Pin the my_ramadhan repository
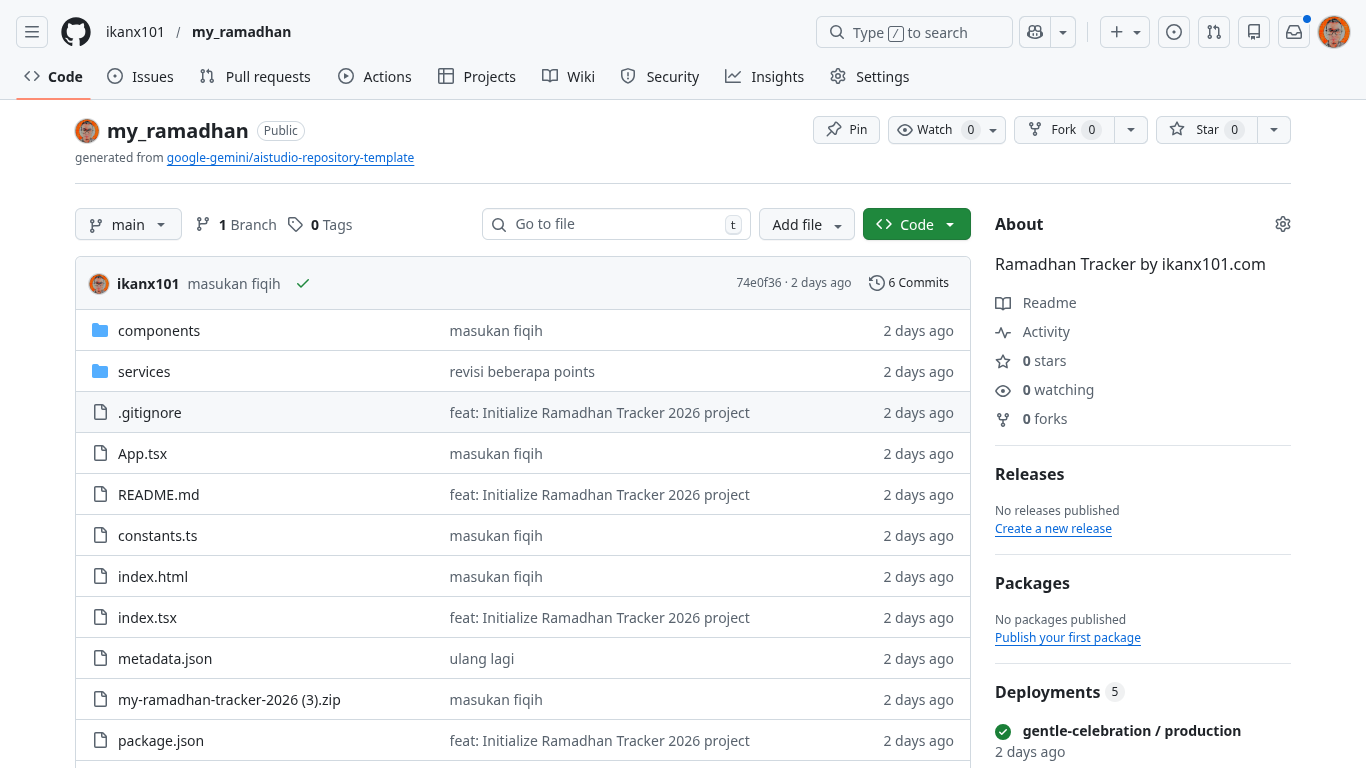1366x768 pixels. coord(846,130)
